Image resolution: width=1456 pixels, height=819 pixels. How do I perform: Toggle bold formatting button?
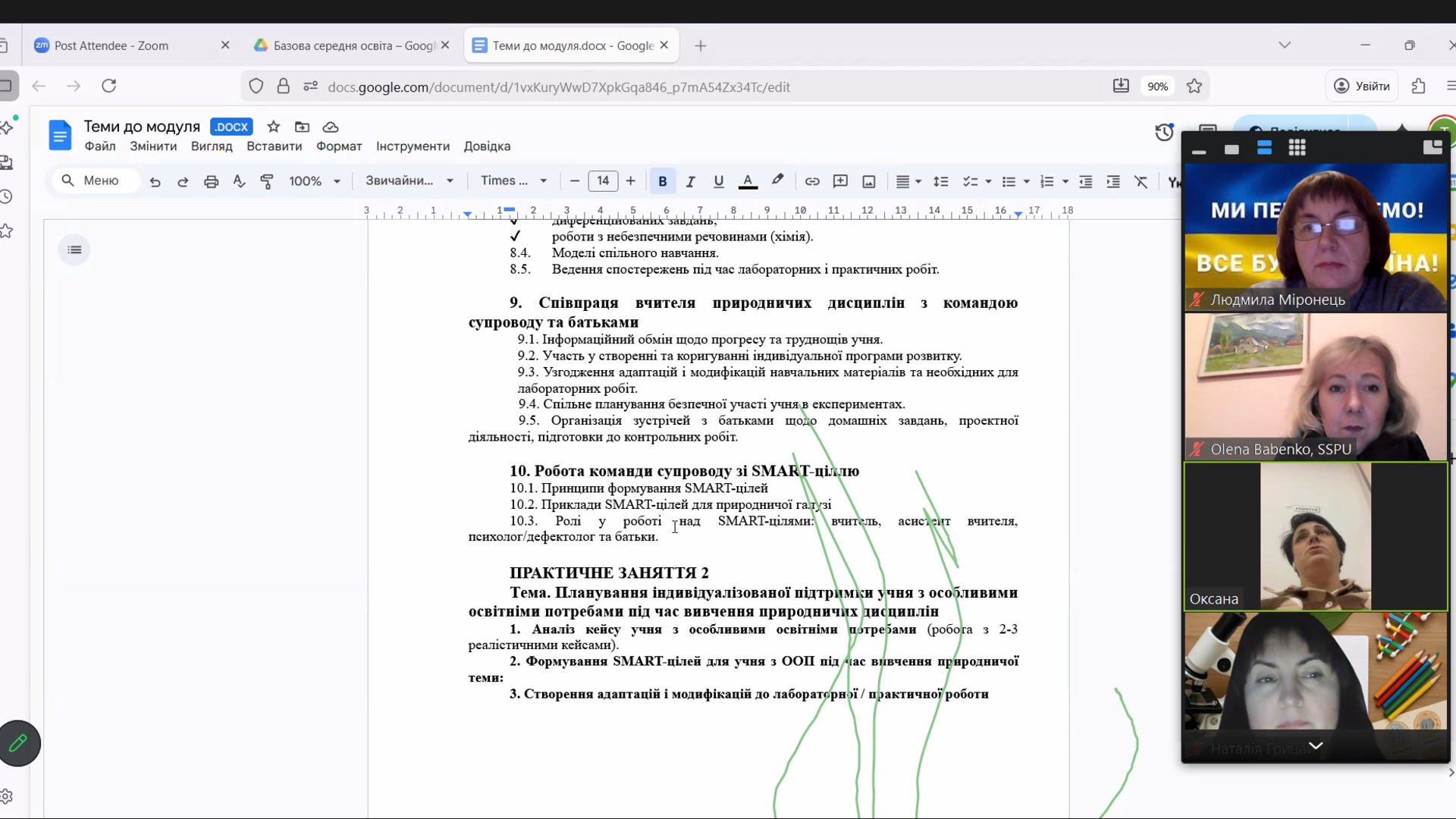coord(662,181)
